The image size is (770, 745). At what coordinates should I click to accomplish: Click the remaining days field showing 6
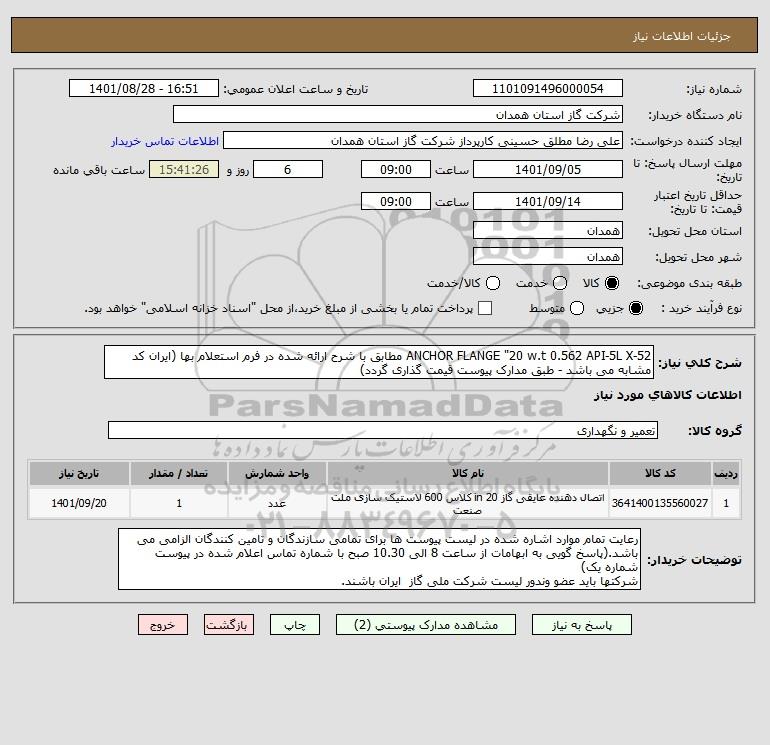tap(288, 169)
